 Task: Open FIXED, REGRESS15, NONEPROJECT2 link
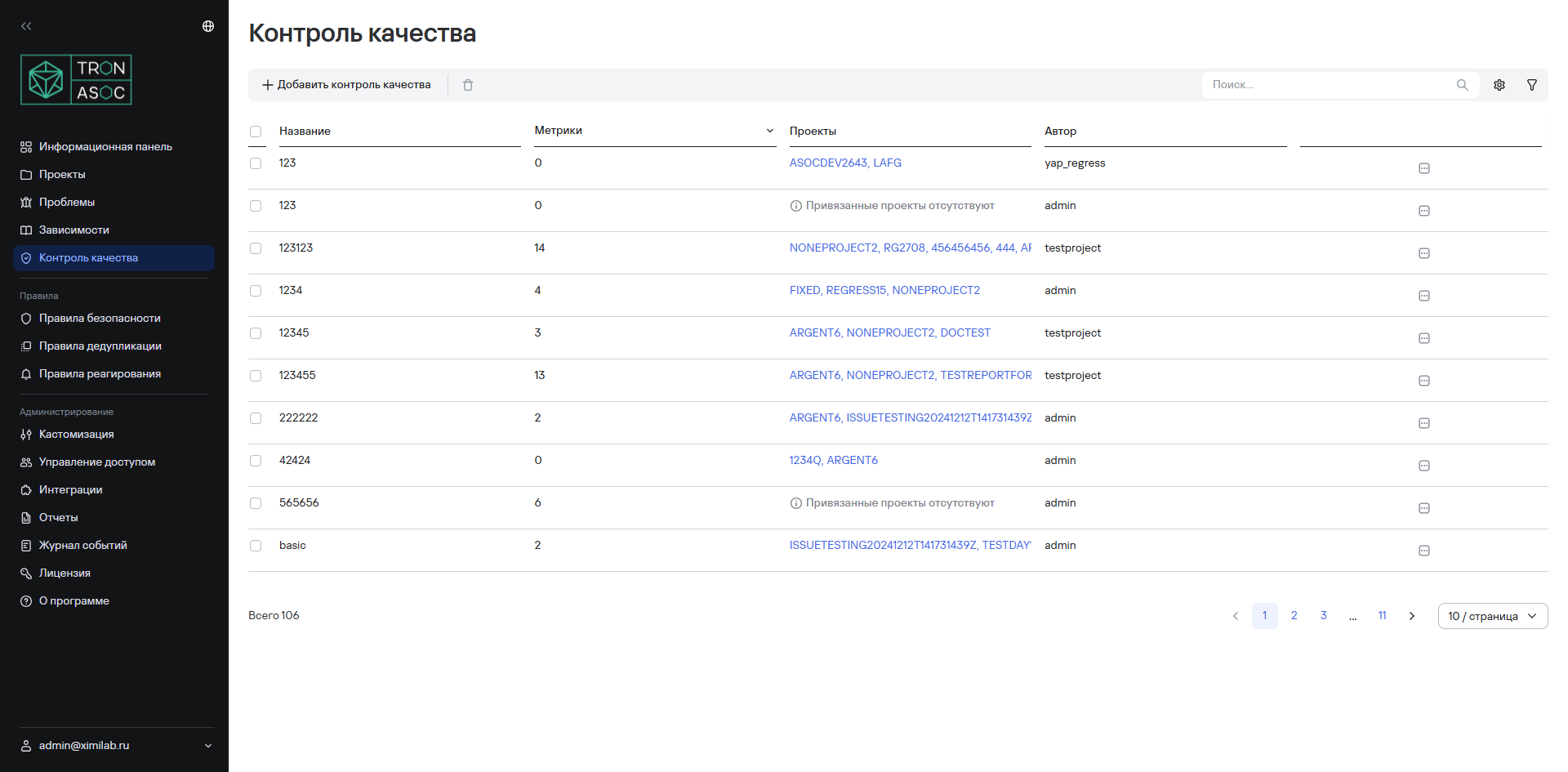pos(884,291)
